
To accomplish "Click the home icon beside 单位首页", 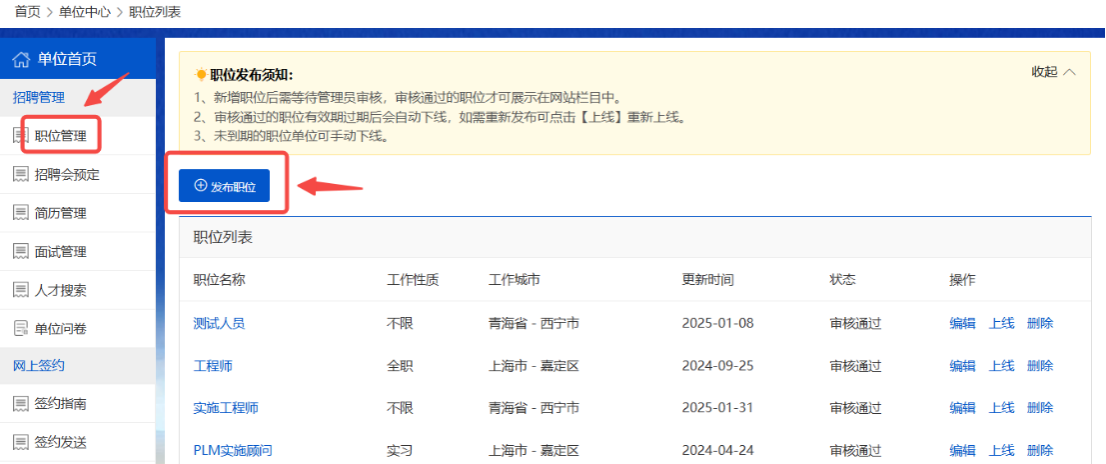I will 21,59.
